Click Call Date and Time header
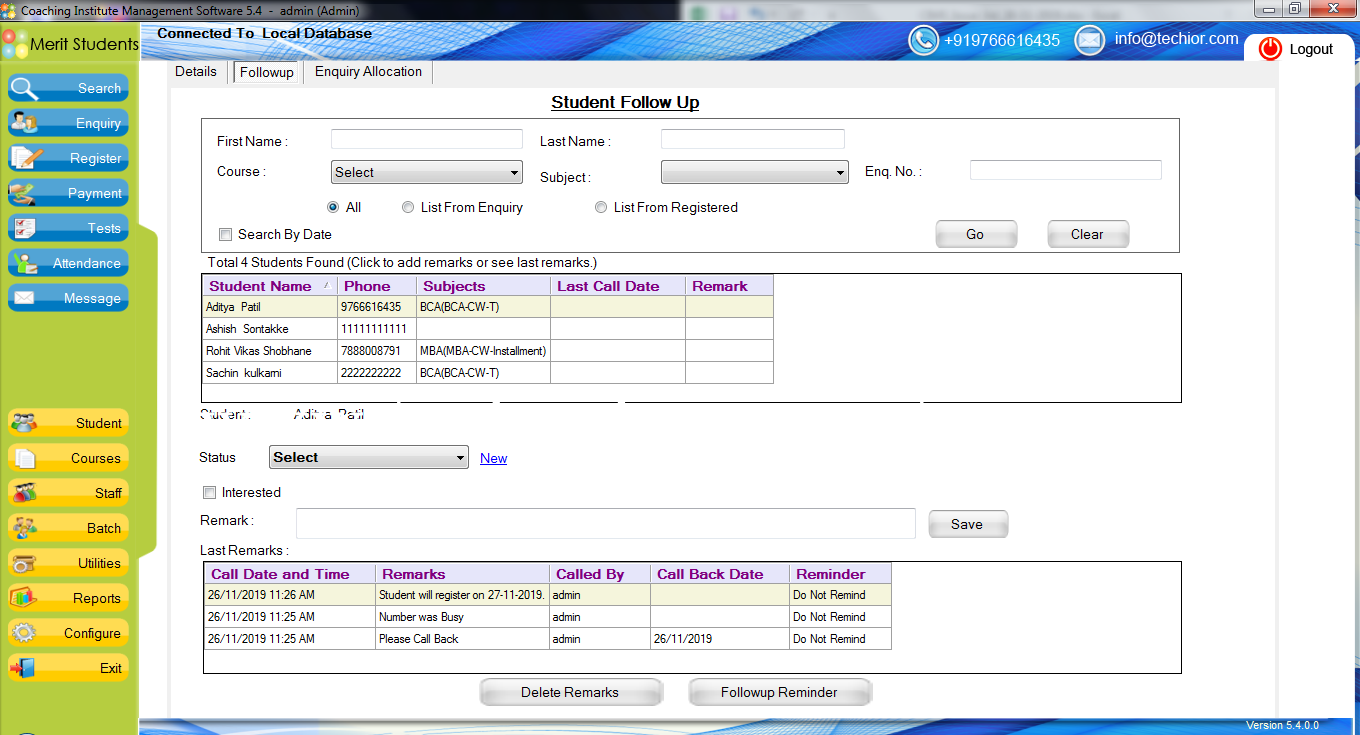Screen dimensions: 1360x735 290,574
